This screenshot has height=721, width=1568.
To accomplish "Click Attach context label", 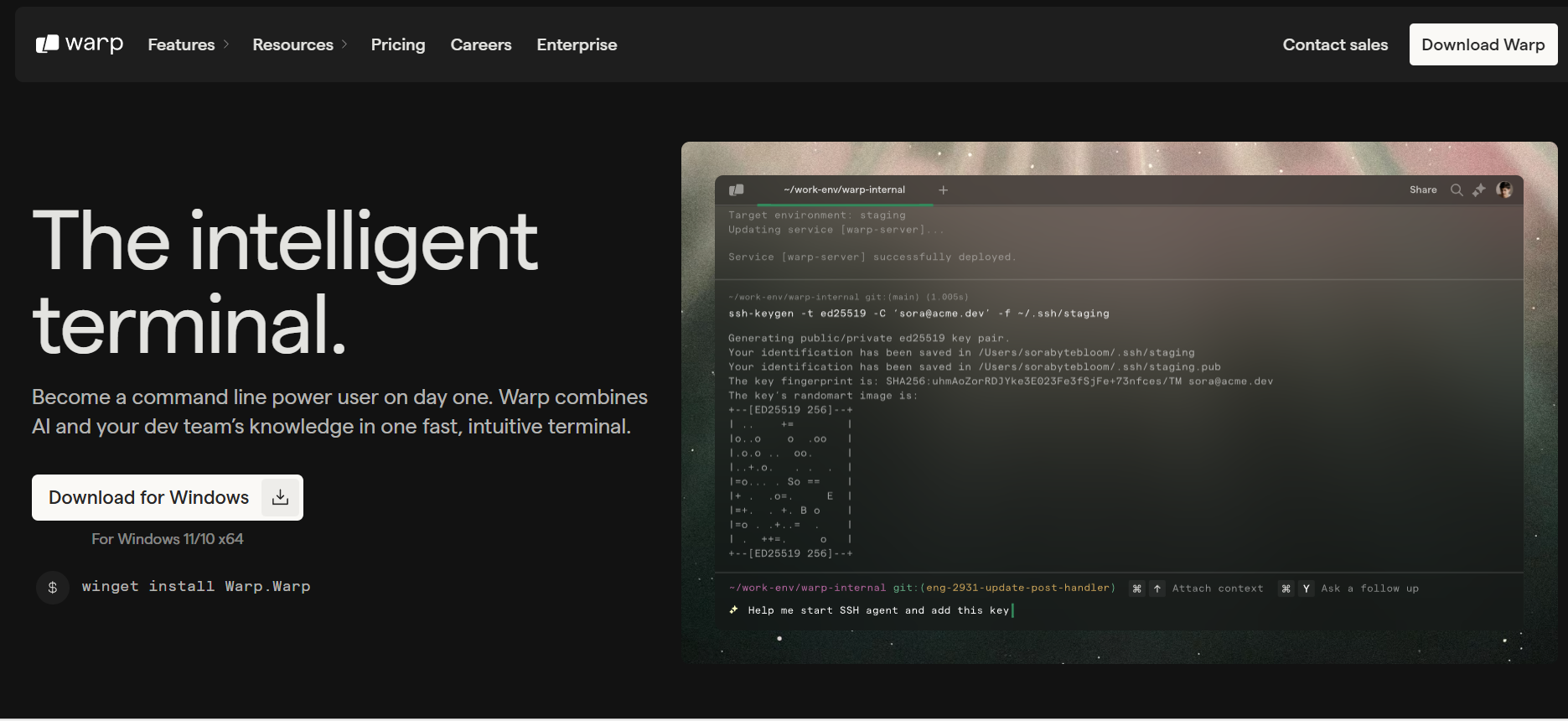I will point(1218,589).
